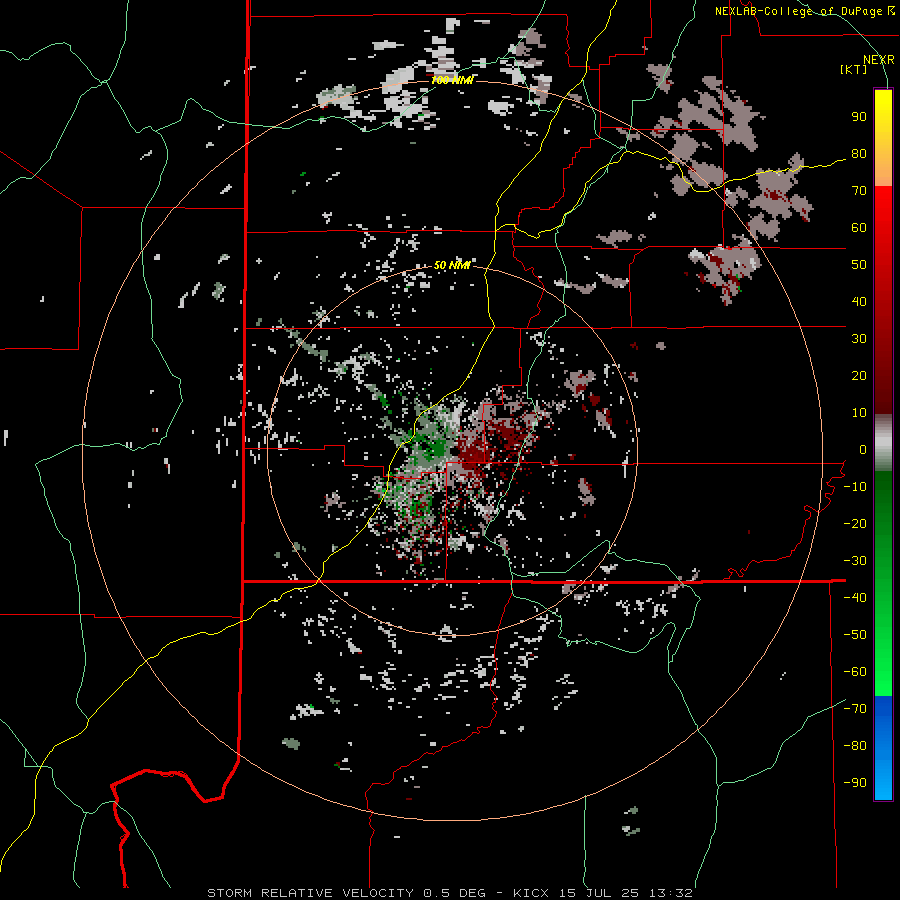The image size is (900, 900).
Task: Select the -80 value on velocity scale
Action: click(x=855, y=746)
